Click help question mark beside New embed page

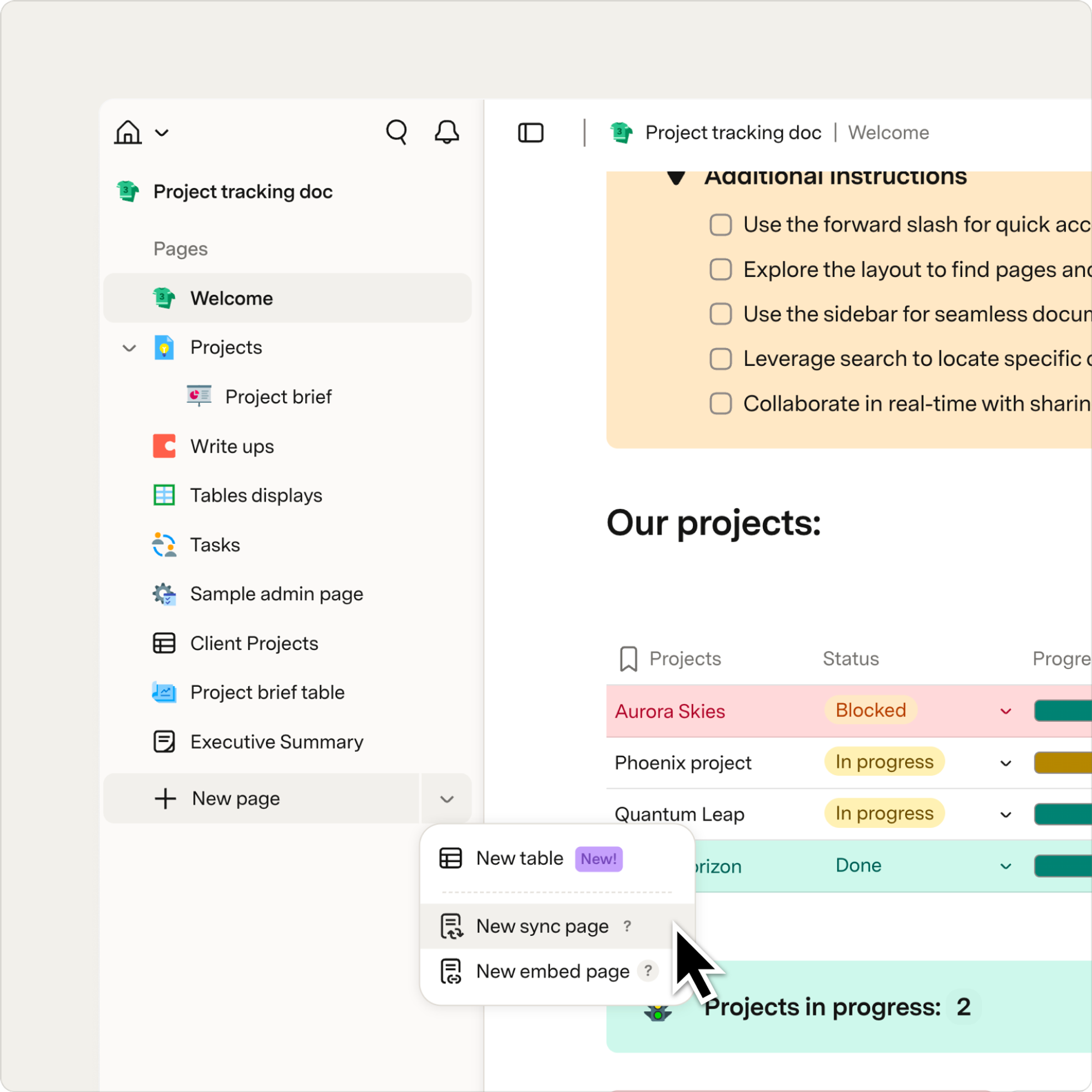click(x=648, y=971)
